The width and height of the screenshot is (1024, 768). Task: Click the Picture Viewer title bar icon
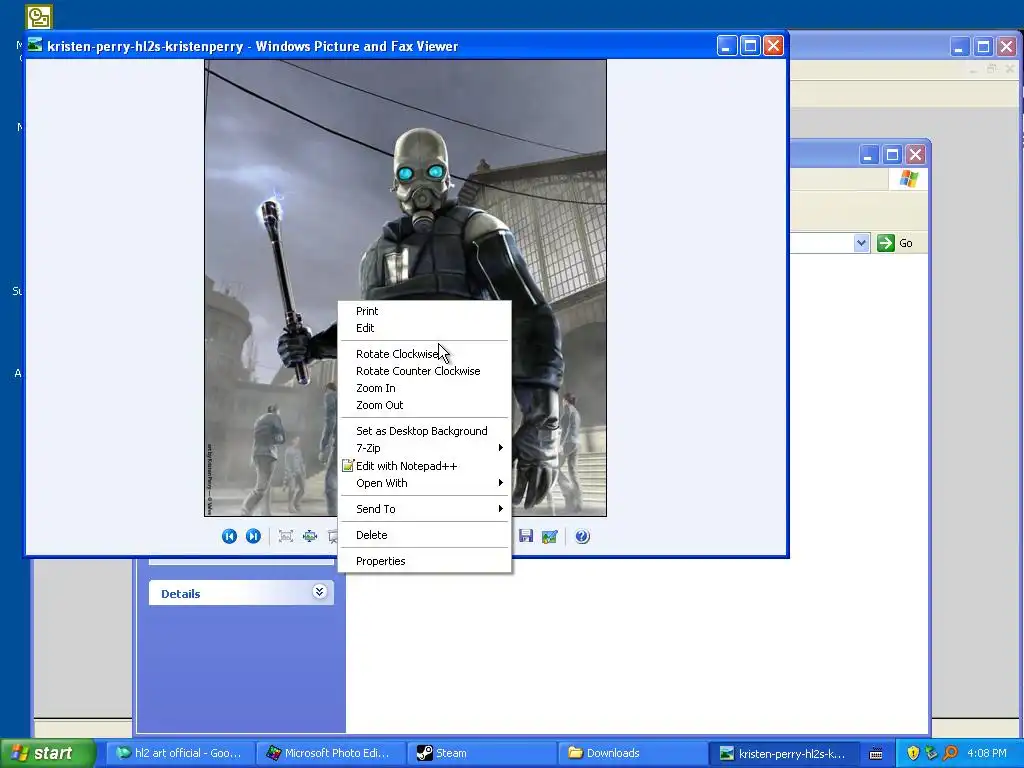click(35, 46)
